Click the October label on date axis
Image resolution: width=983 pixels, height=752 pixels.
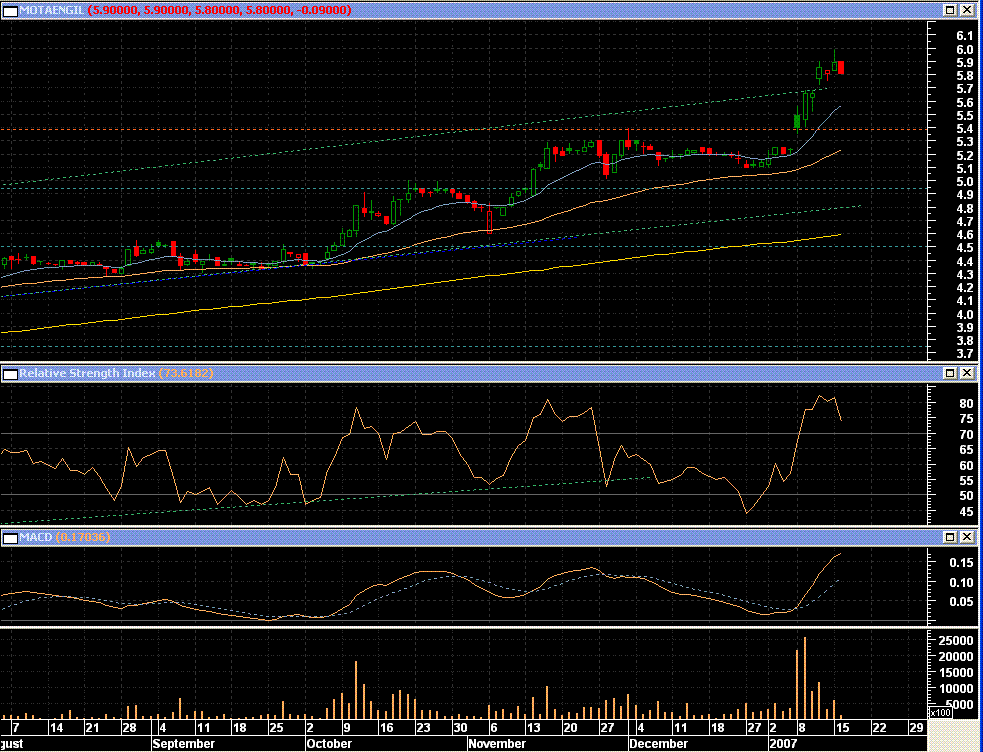329,744
